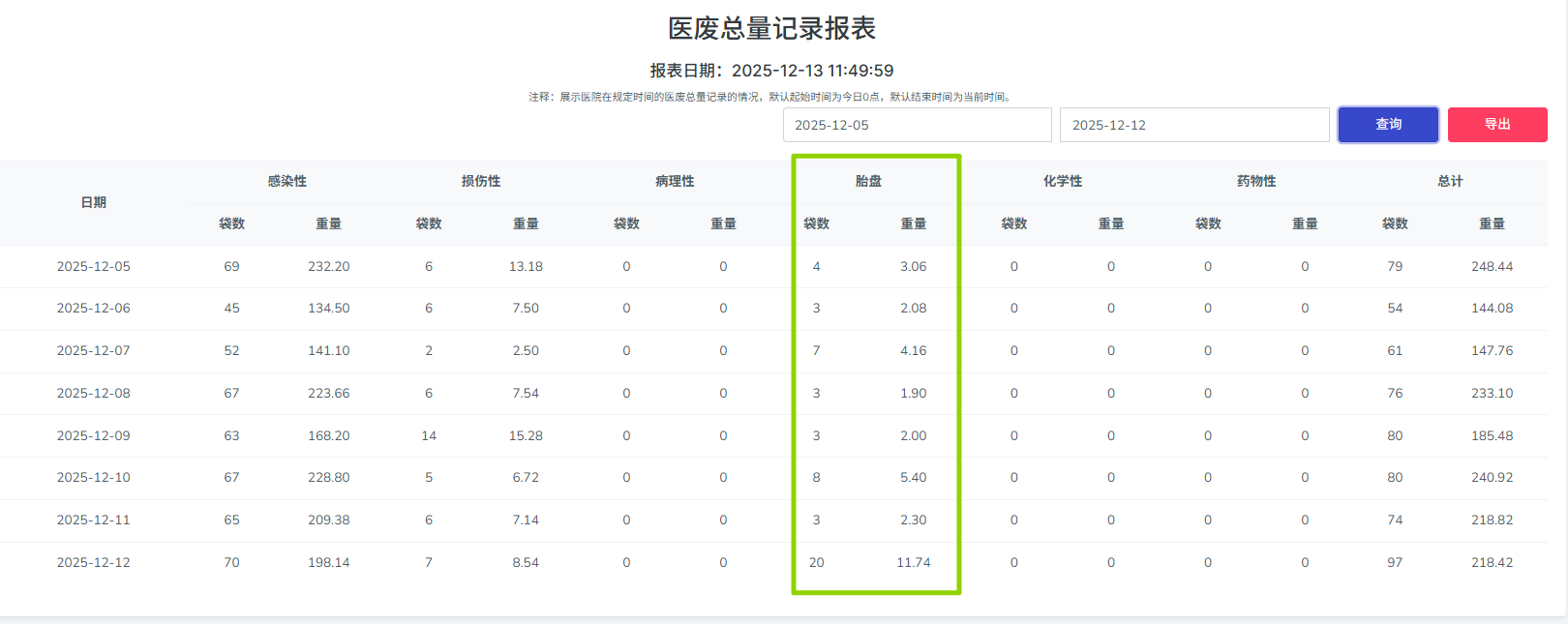The height and width of the screenshot is (624, 1568).
Task: Select the 2025-12-05 date row cell
Action: (x=94, y=266)
